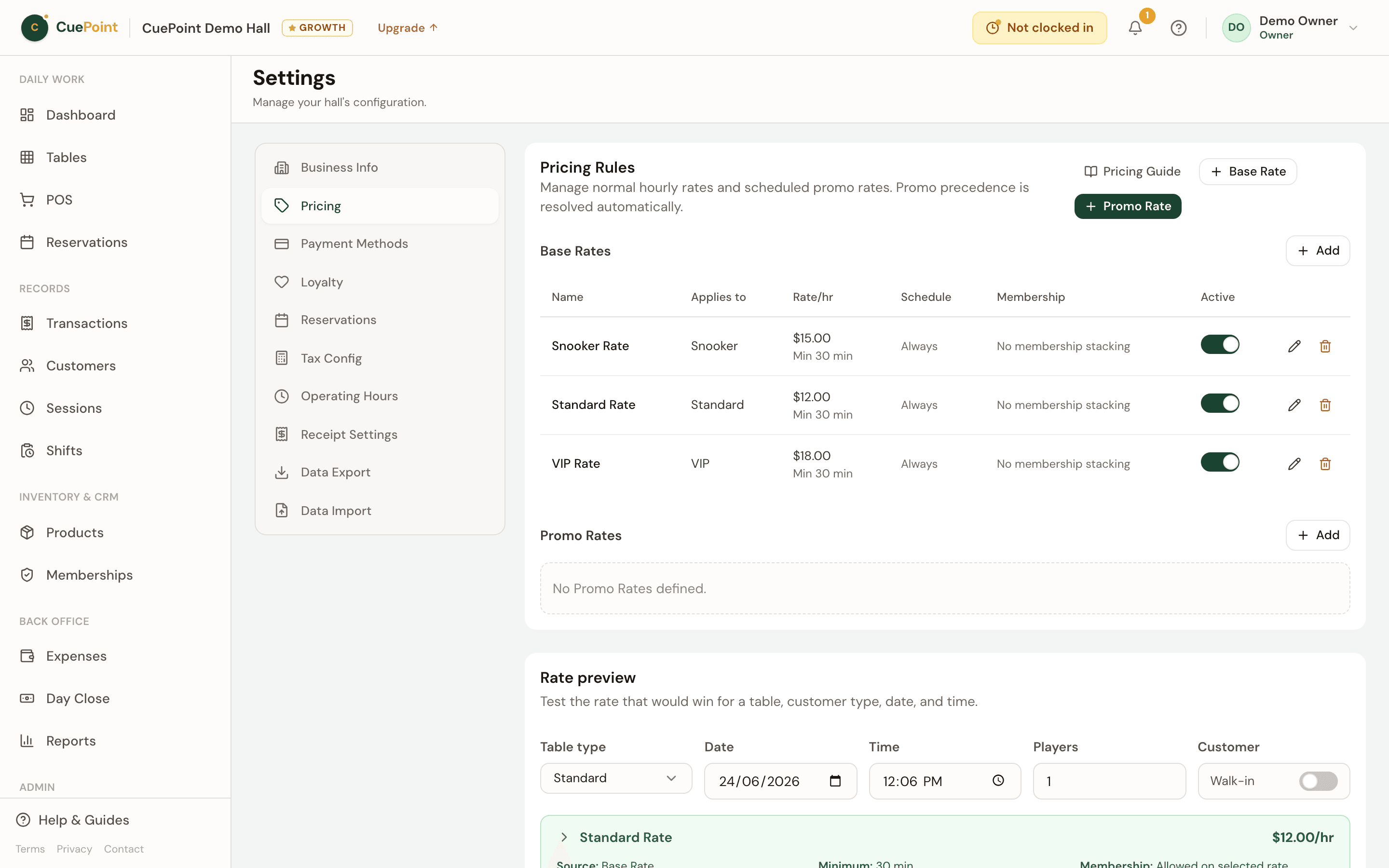Open the notifications bell
Viewport: 1389px width, 868px height.
pyautogui.click(x=1135, y=27)
